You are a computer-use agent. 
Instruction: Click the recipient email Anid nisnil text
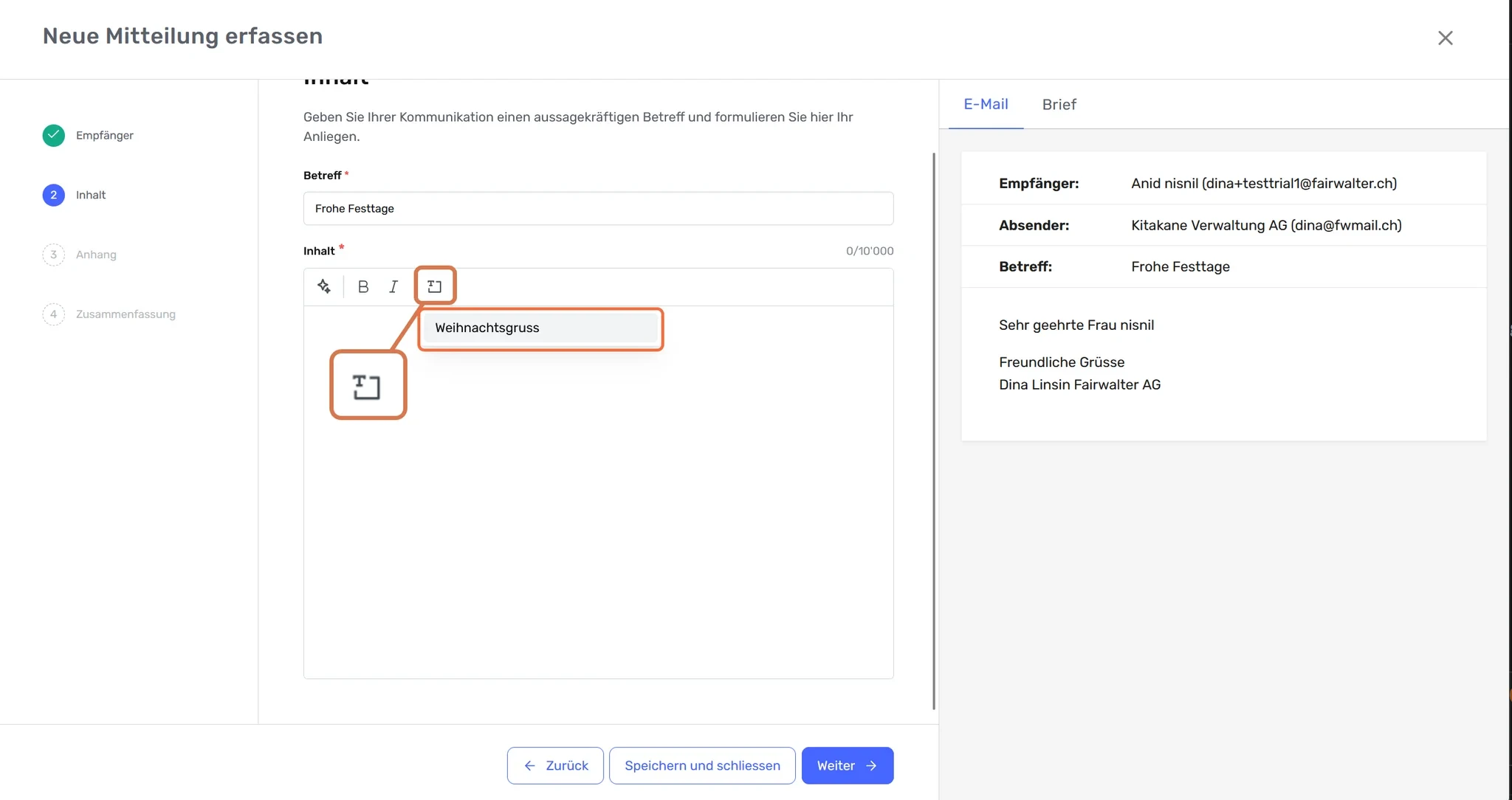pos(1264,183)
